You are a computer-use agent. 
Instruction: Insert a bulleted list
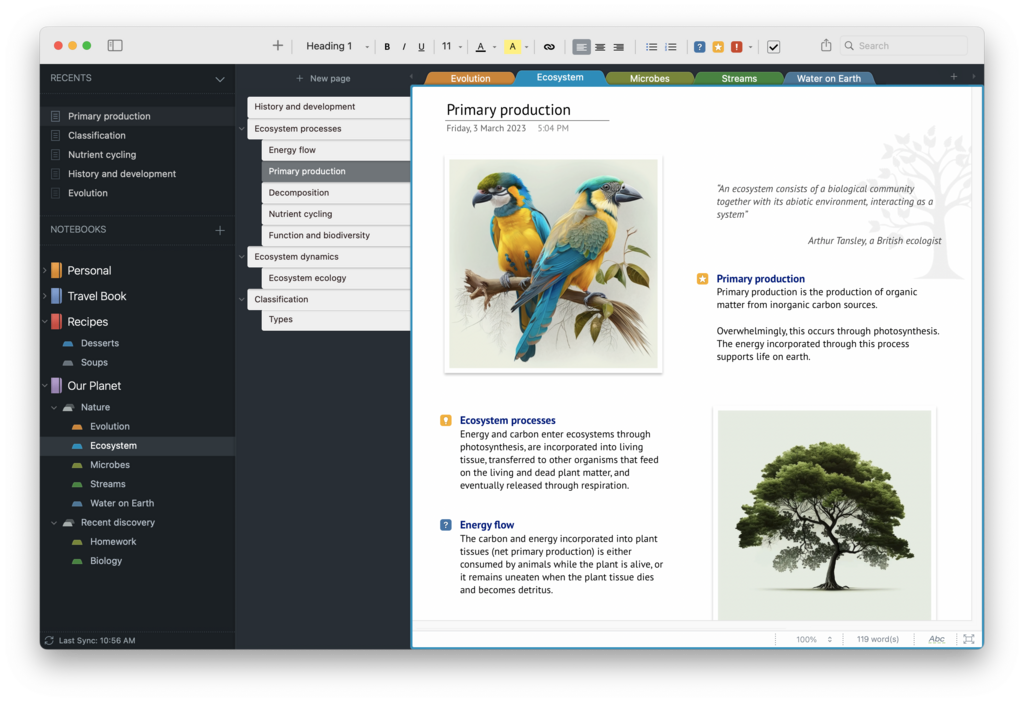coord(651,46)
